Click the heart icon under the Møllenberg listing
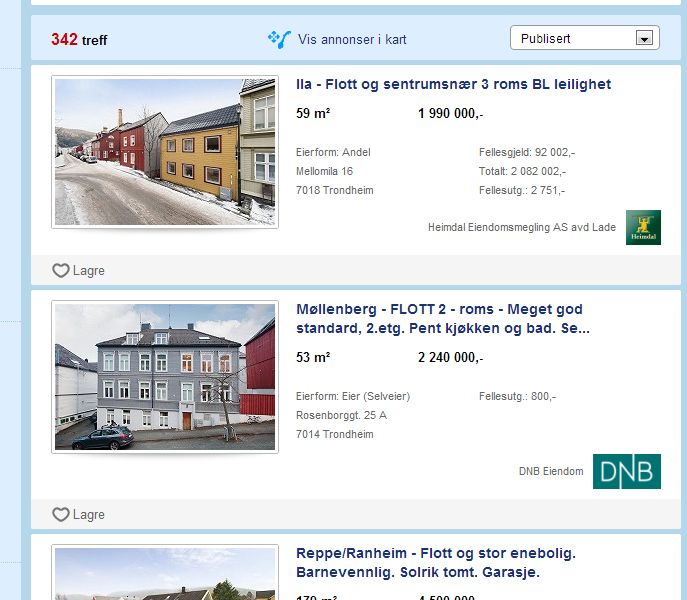 coord(61,514)
